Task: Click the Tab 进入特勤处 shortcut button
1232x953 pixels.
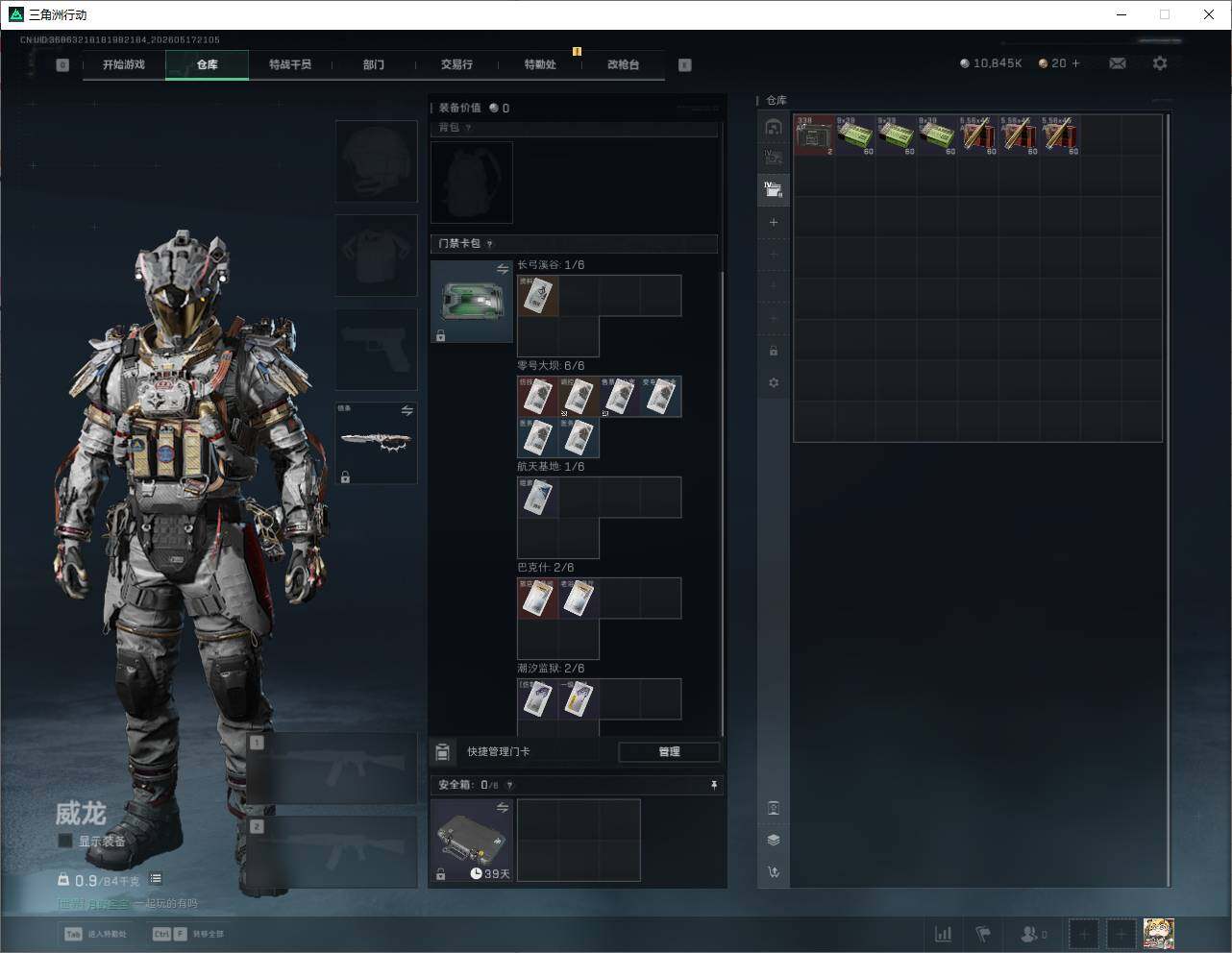Action: pos(95,934)
